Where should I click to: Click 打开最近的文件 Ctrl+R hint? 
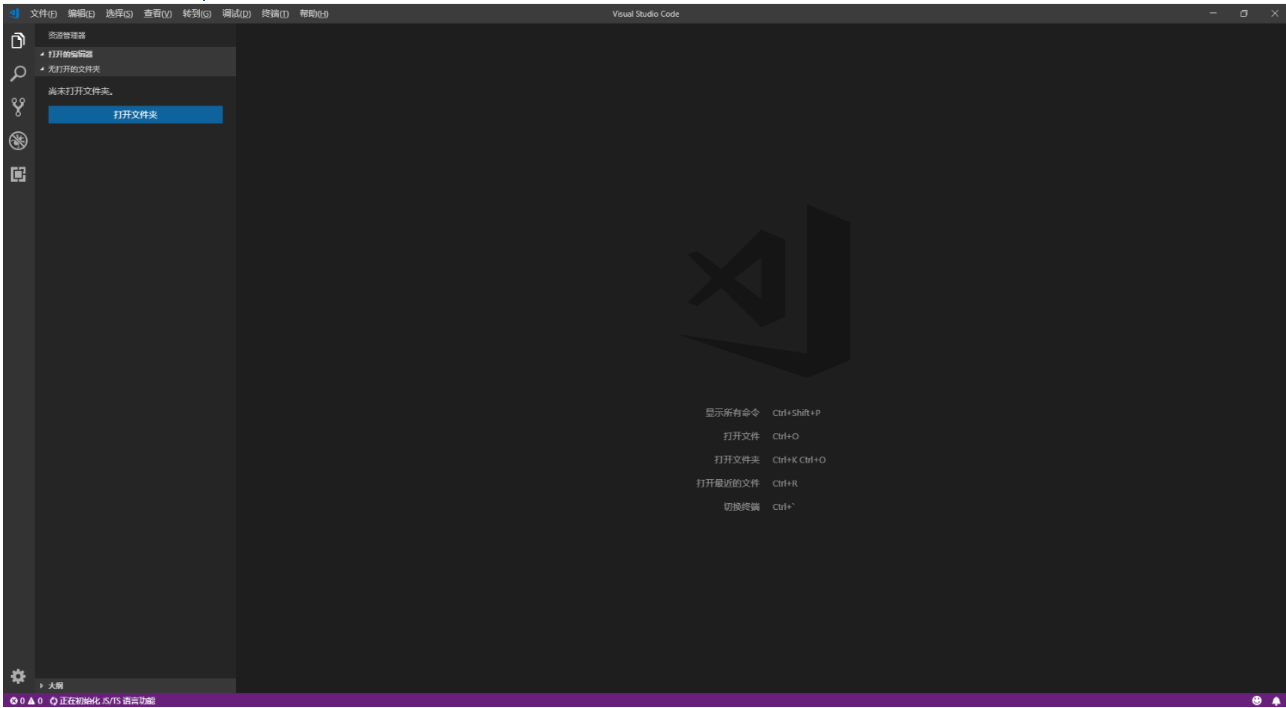(747, 483)
